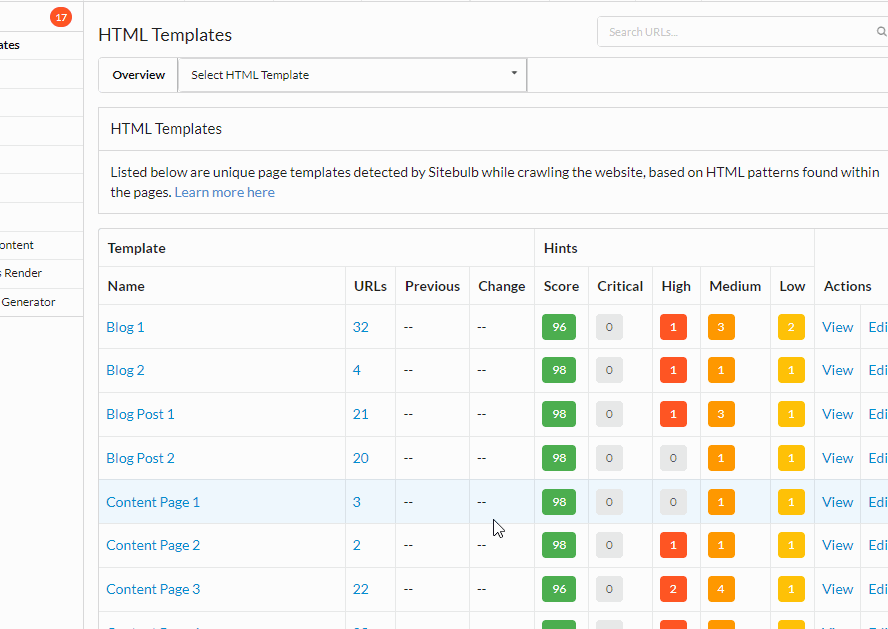888x629 pixels.
Task: Click the Change column header
Action: point(502,286)
